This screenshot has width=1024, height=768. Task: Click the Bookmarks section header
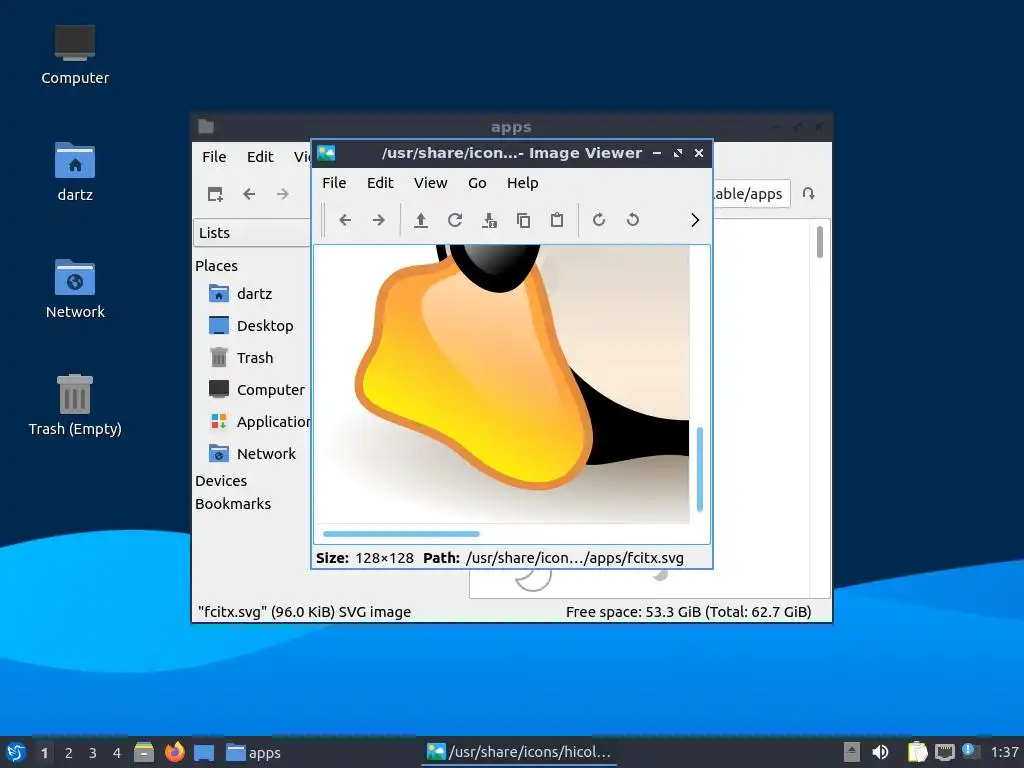pos(232,504)
